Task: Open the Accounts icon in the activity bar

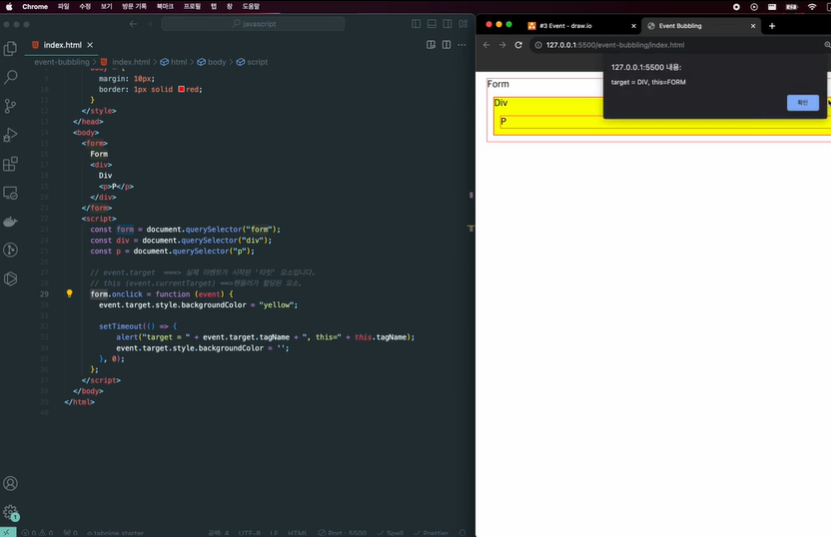Action: point(10,483)
